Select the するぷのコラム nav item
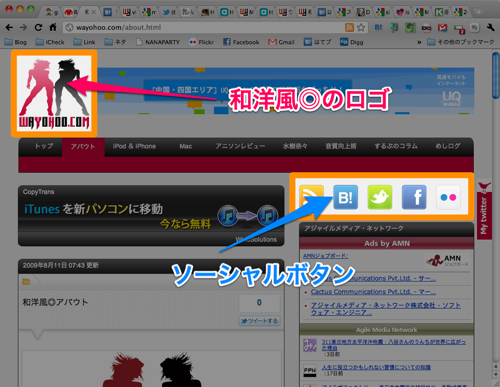Image resolution: width=500 pixels, height=387 pixels. point(396,146)
